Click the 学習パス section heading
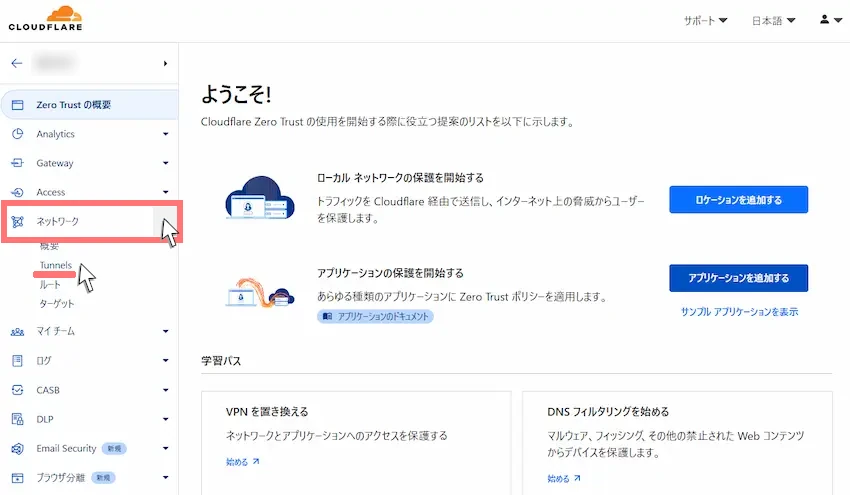Image resolution: width=850 pixels, height=495 pixels. pos(221,361)
